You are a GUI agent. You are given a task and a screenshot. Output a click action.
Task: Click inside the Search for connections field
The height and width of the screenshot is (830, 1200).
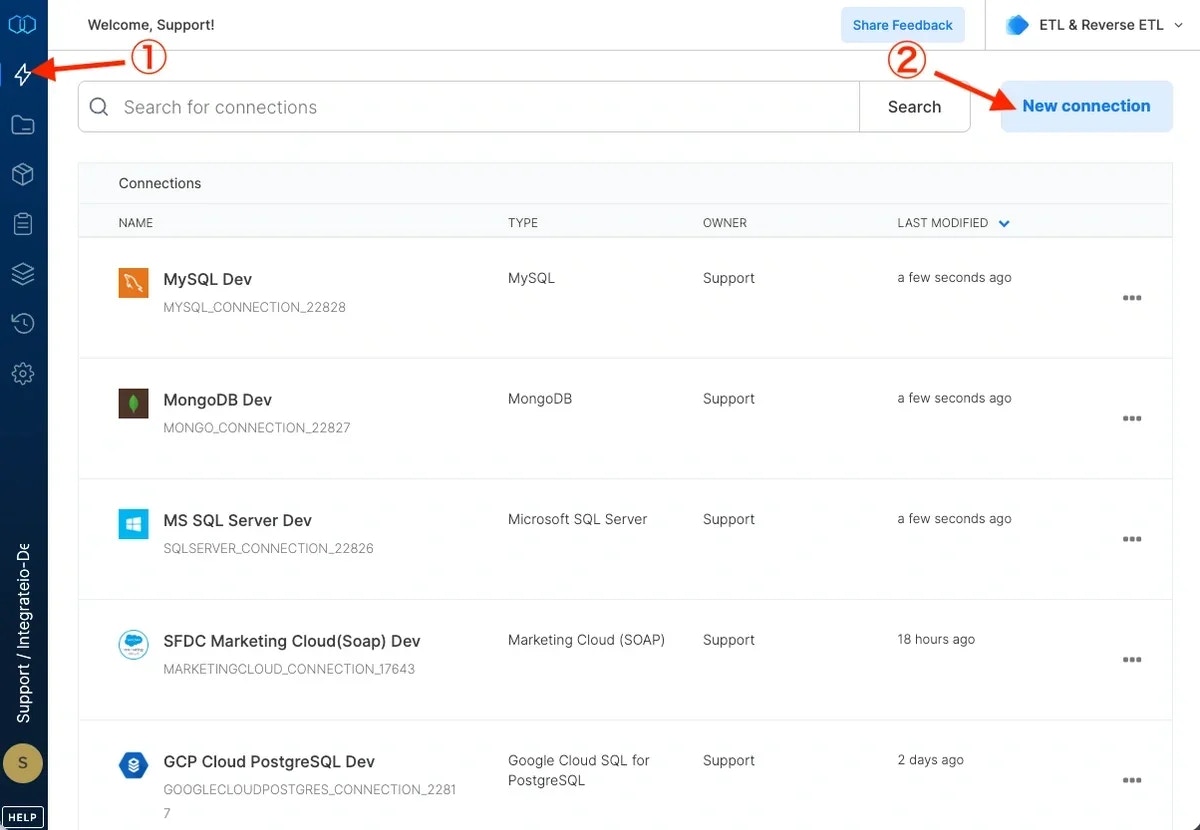click(400, 106)
